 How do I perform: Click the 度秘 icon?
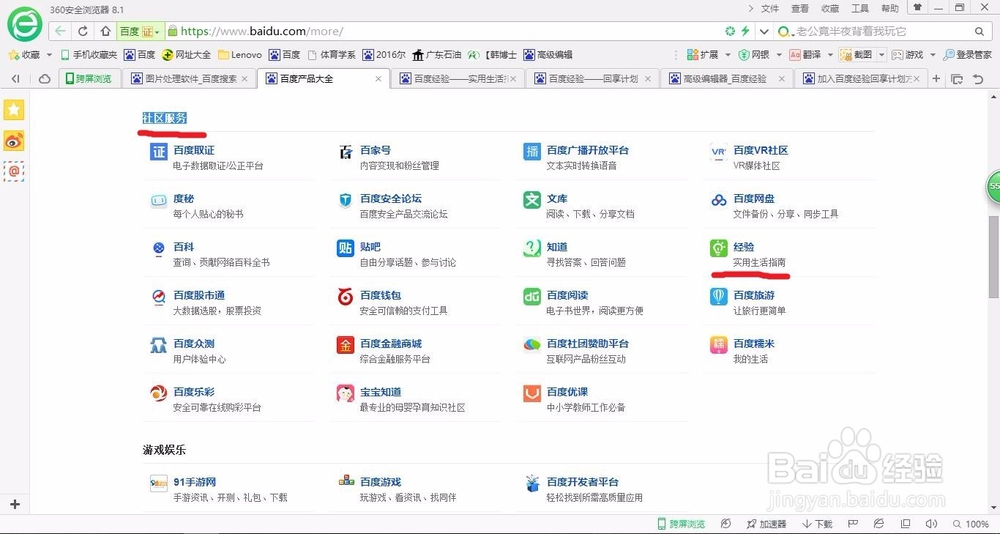158,200
